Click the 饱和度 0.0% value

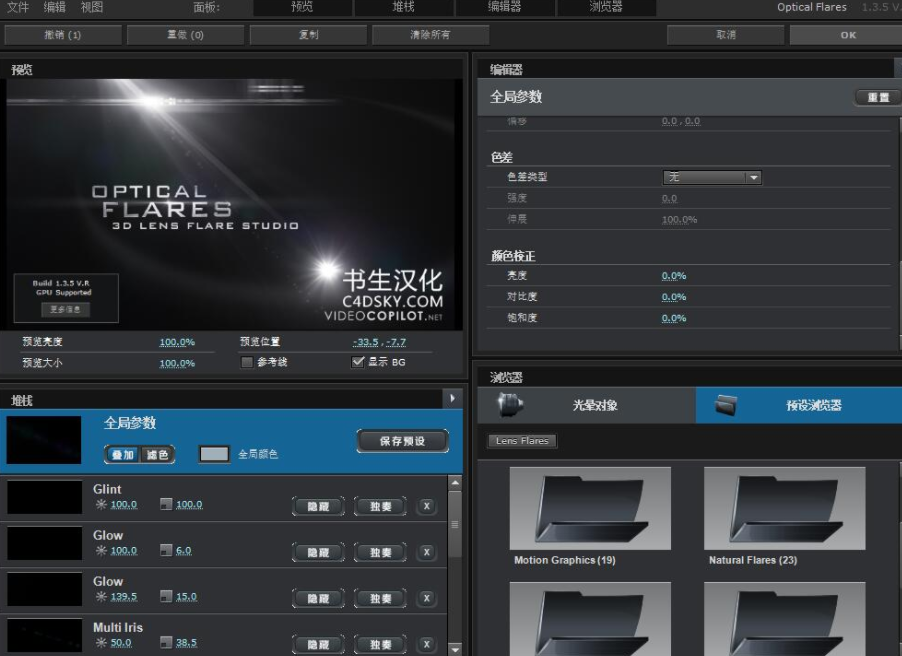point(674,318)
